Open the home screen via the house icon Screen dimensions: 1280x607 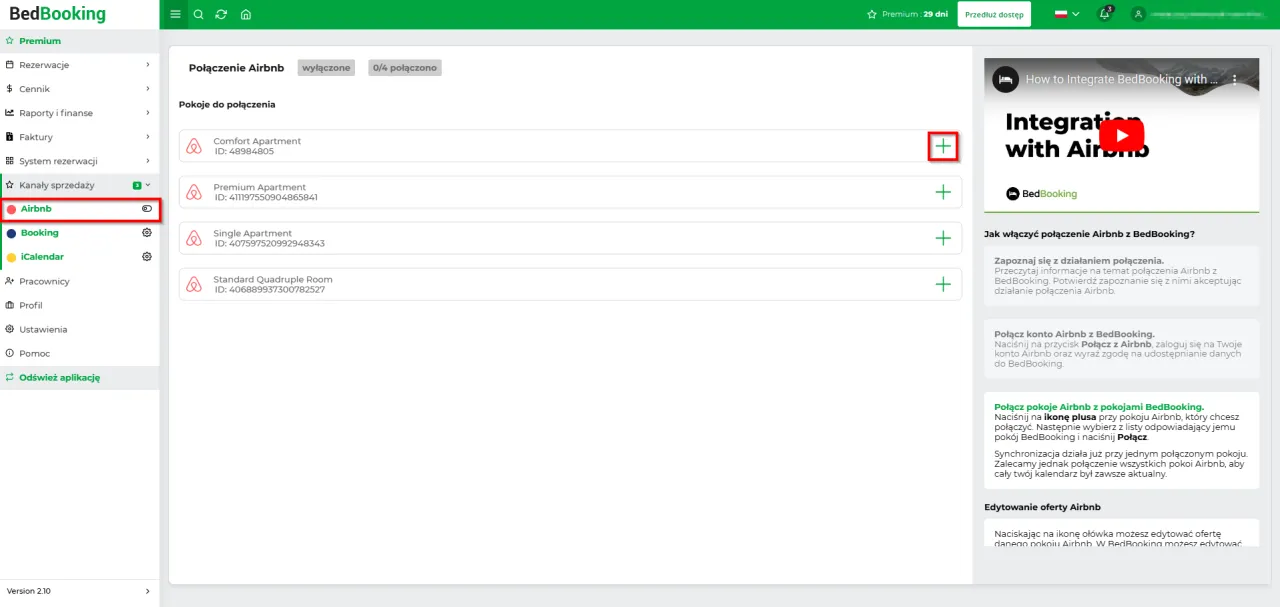pyautogui.click(x=245, y=14)
